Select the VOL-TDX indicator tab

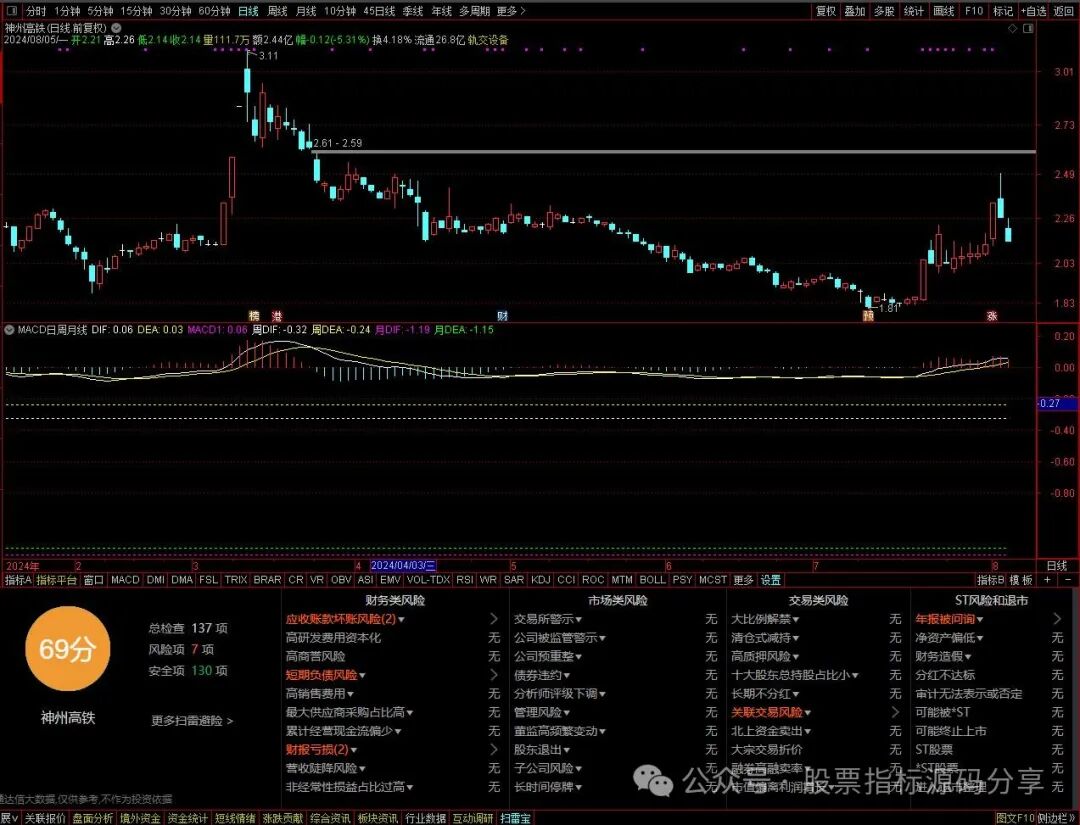(428, 581)
